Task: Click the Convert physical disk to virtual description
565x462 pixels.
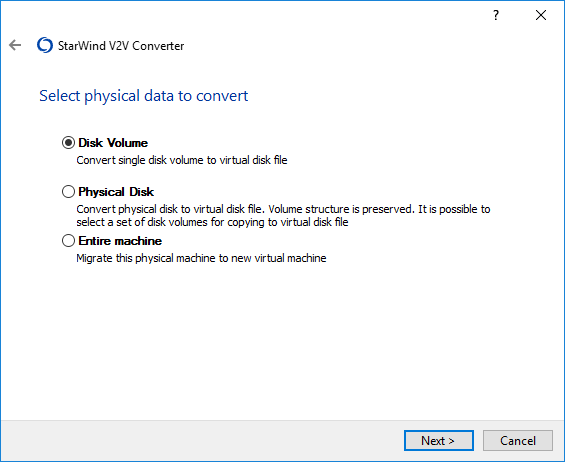Action: [283, 209]
